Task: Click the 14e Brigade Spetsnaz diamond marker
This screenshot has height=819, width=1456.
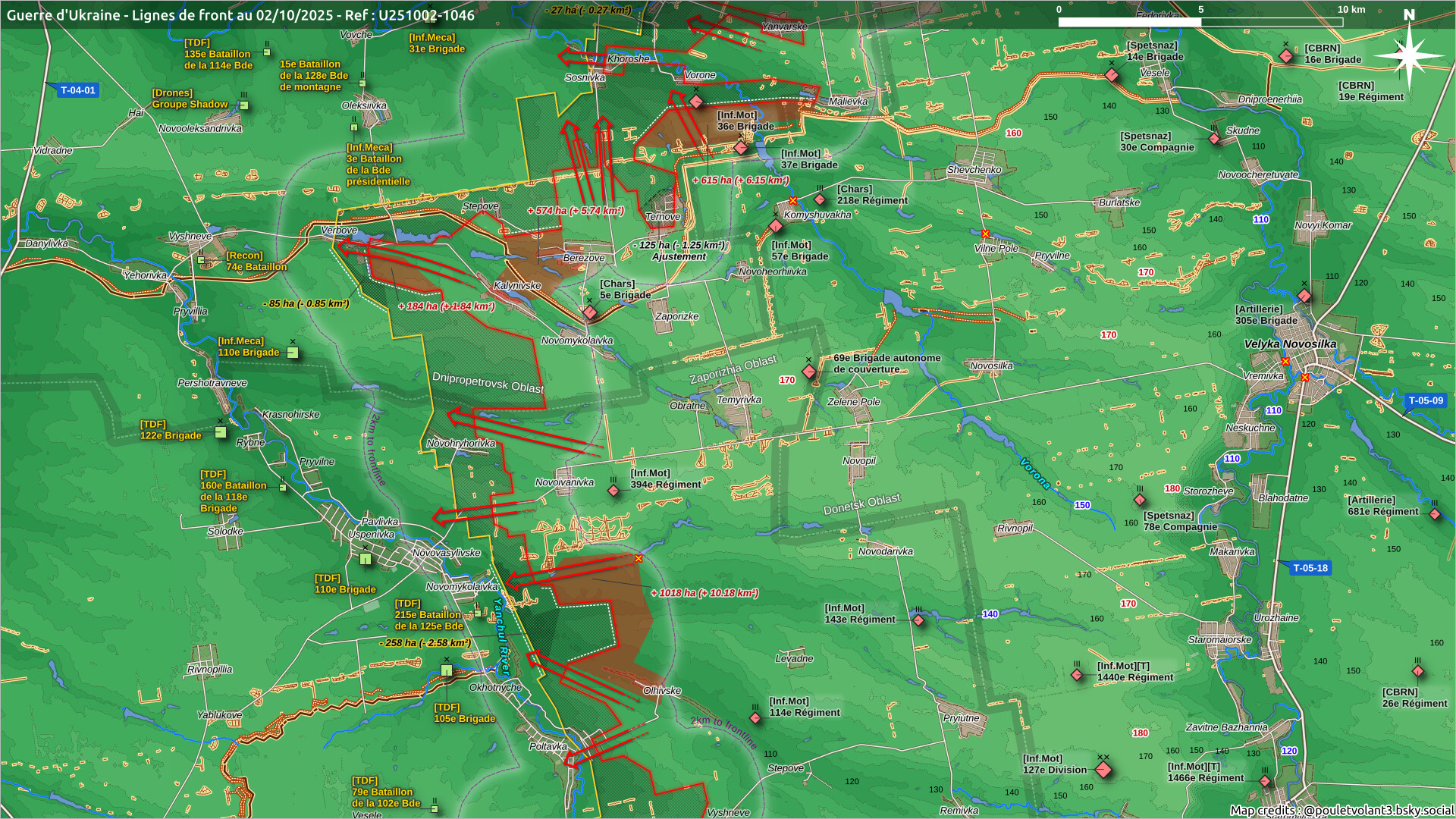Action: 1112,74
